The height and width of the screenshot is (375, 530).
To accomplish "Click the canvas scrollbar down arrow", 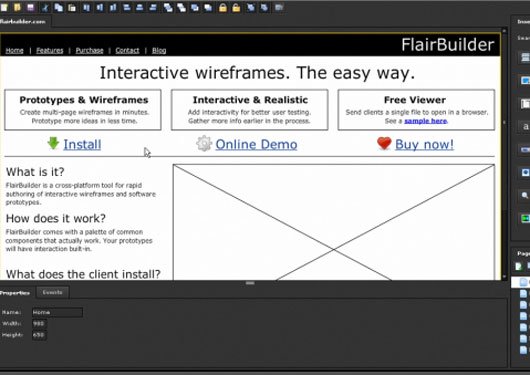I will coord(504,277).
